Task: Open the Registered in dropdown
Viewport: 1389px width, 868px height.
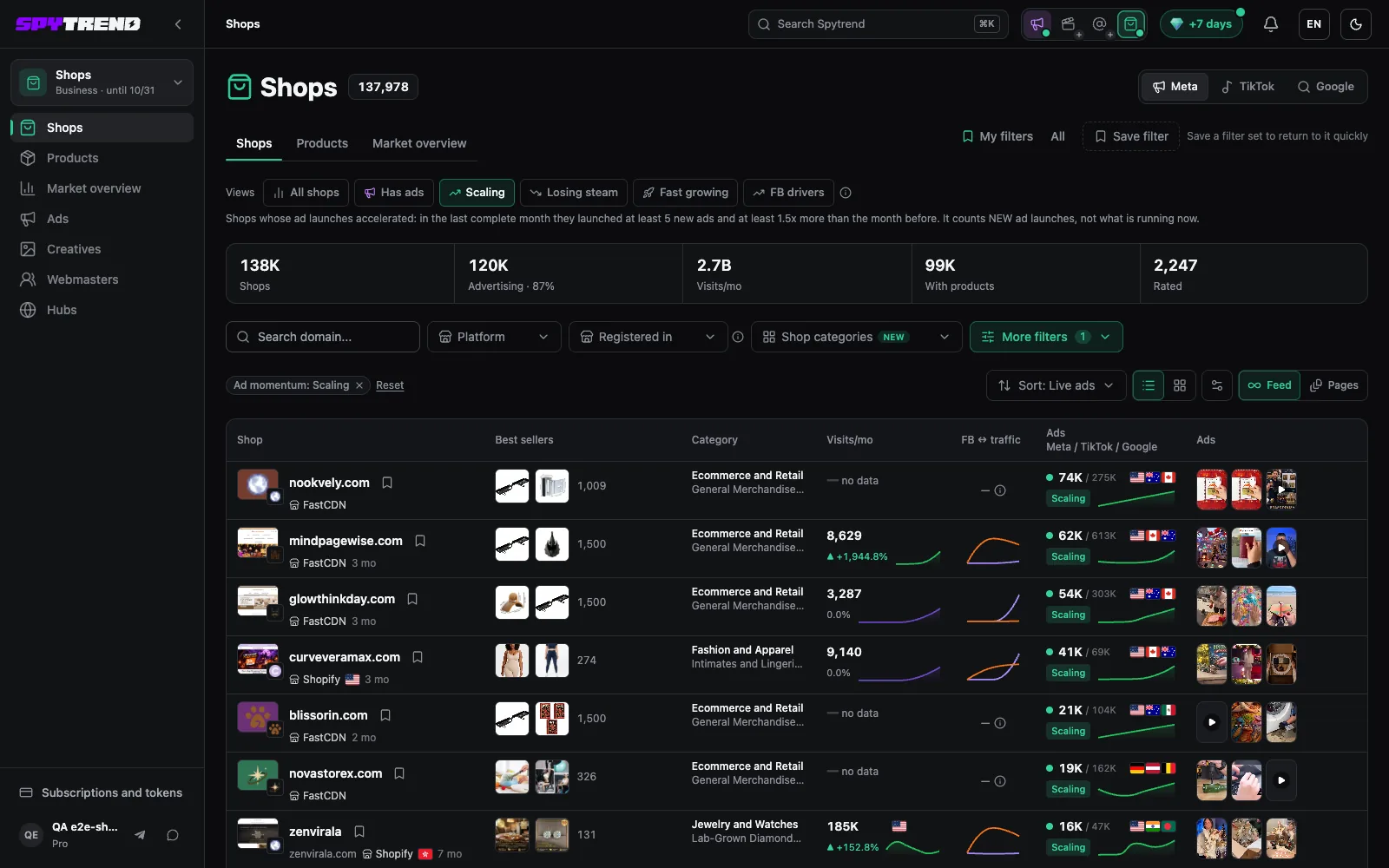Action: coord(648,337)
